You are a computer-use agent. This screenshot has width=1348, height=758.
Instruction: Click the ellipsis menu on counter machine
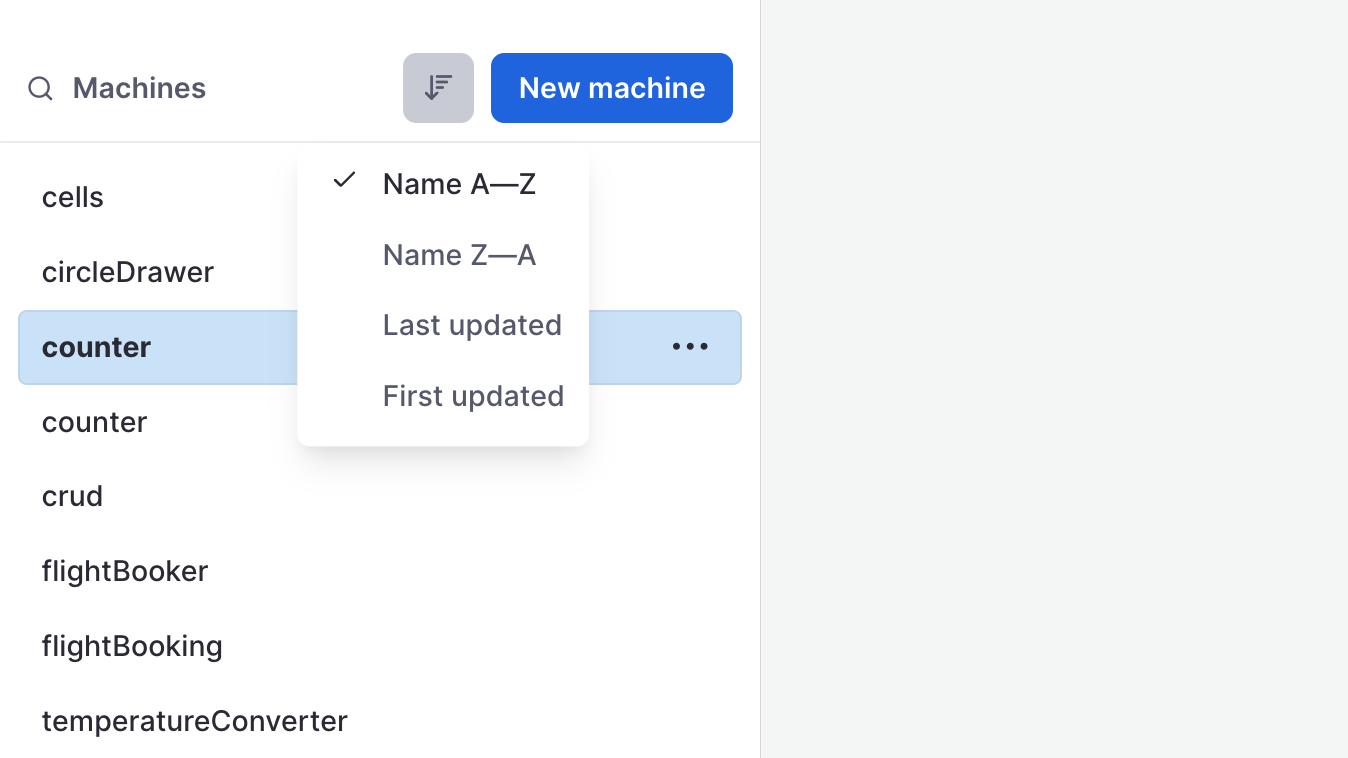pyautogui.click(x=691, y=347)
